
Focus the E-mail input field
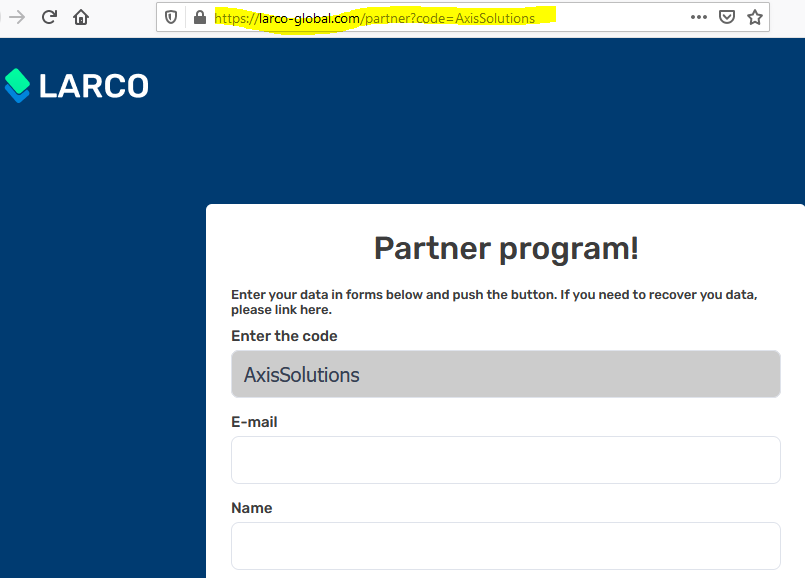(x=506, y=460)
